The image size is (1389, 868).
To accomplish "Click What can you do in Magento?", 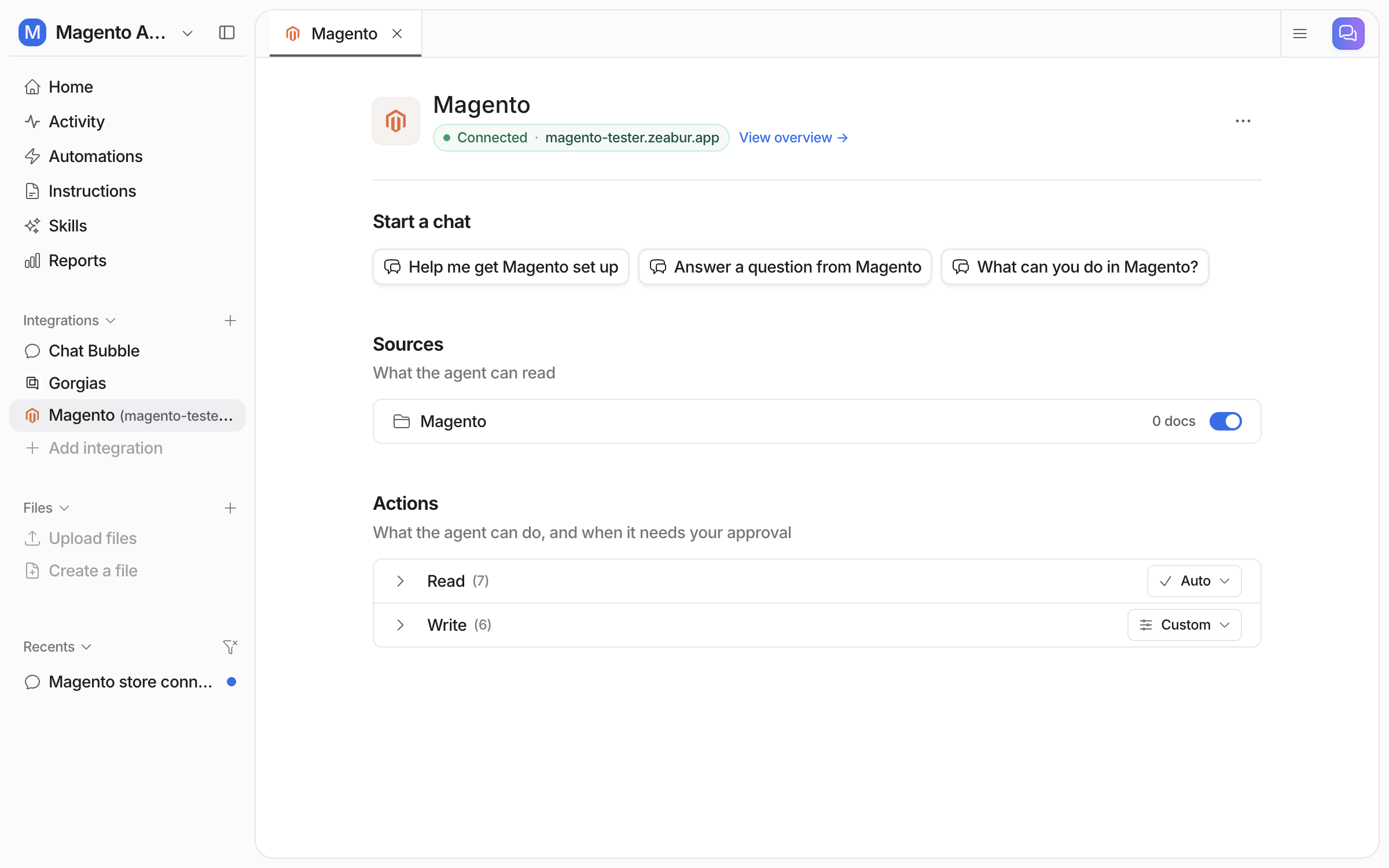I will (x=1075, y=267).
